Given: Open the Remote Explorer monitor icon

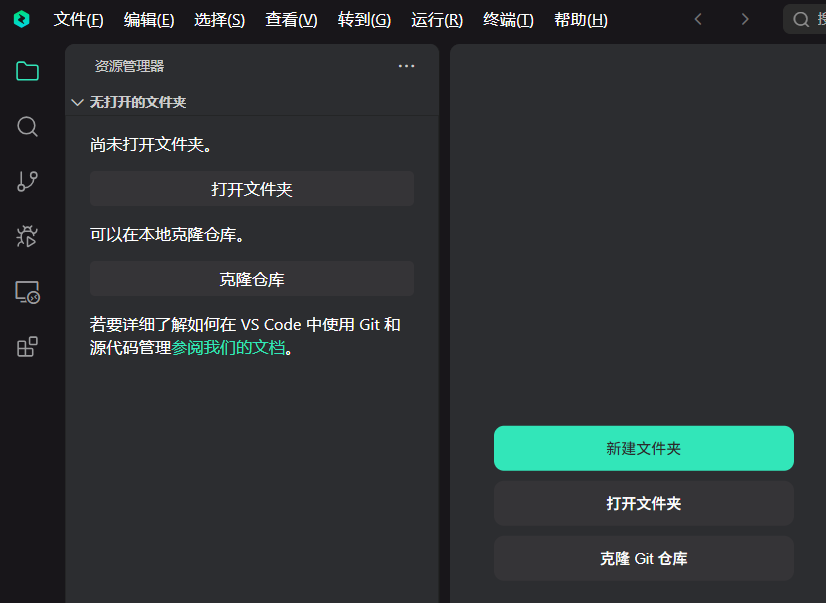Looking at the screenshot, I should click(27, 292).
